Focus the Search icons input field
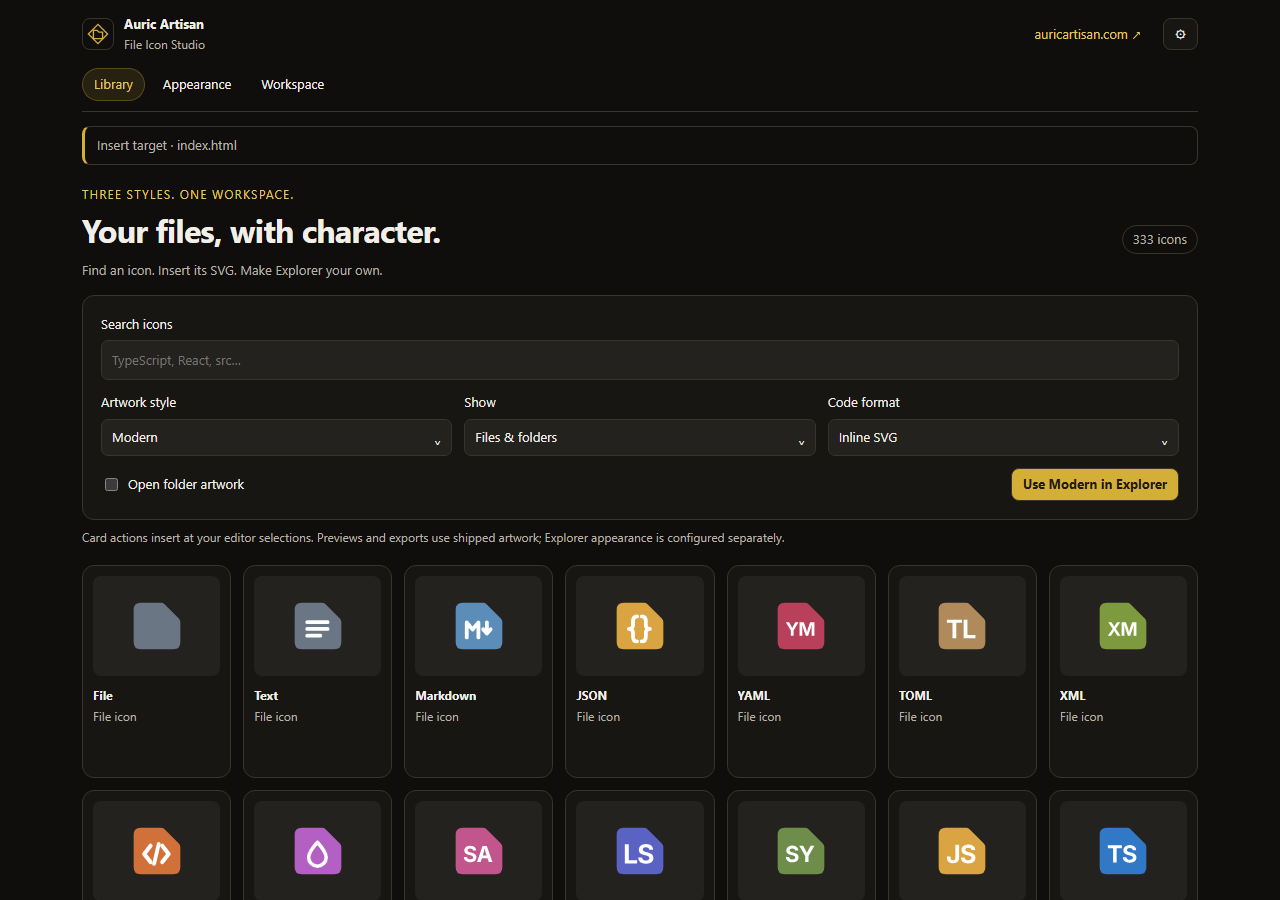The height and width of the screenshot is (900, 1280). pos(640,360)
